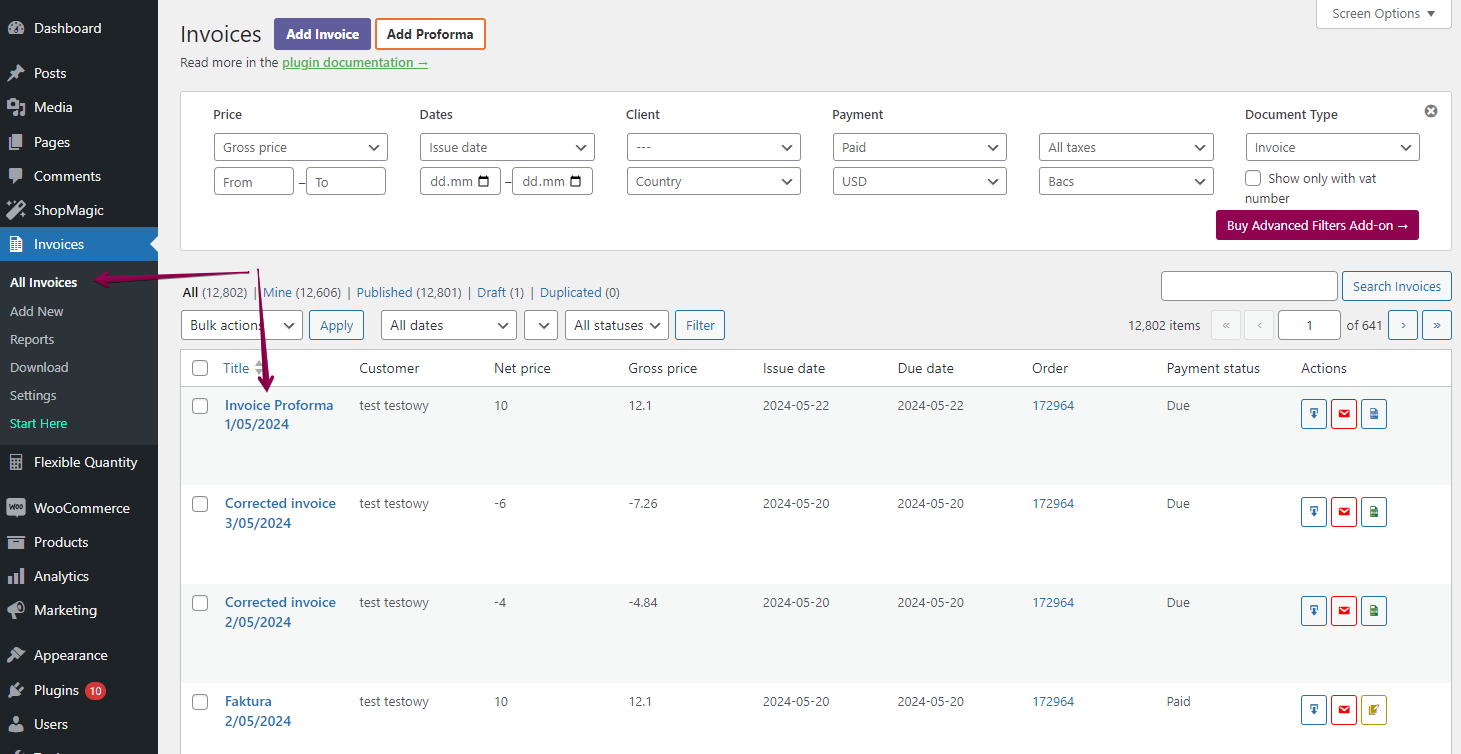1461x754 pixels.
Task: Jump to the last page of invoices
Action: (x=1437, y=325)
